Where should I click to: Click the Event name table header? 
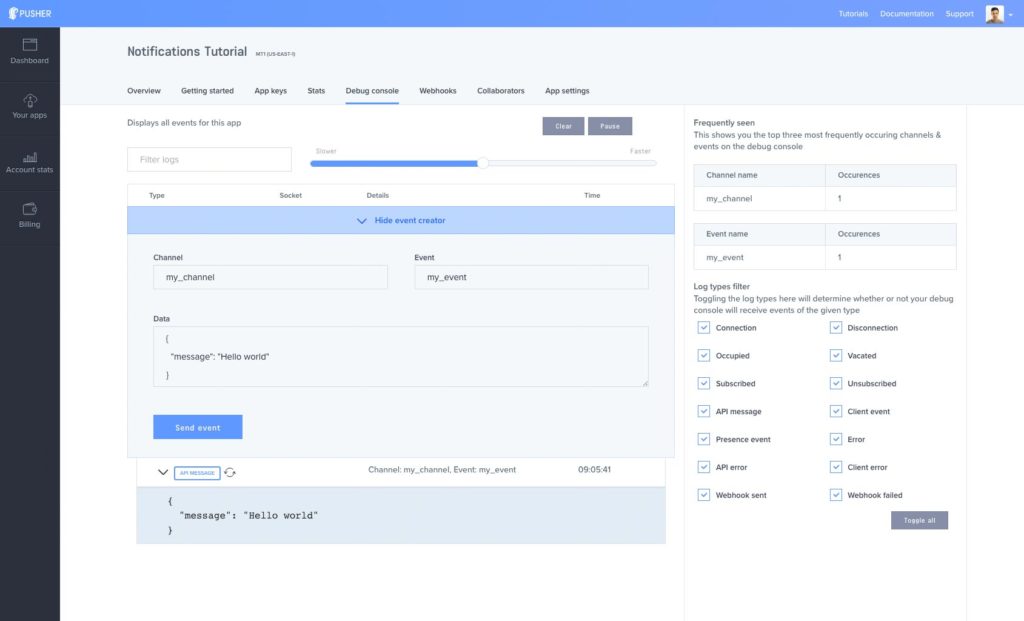(727, 234)
